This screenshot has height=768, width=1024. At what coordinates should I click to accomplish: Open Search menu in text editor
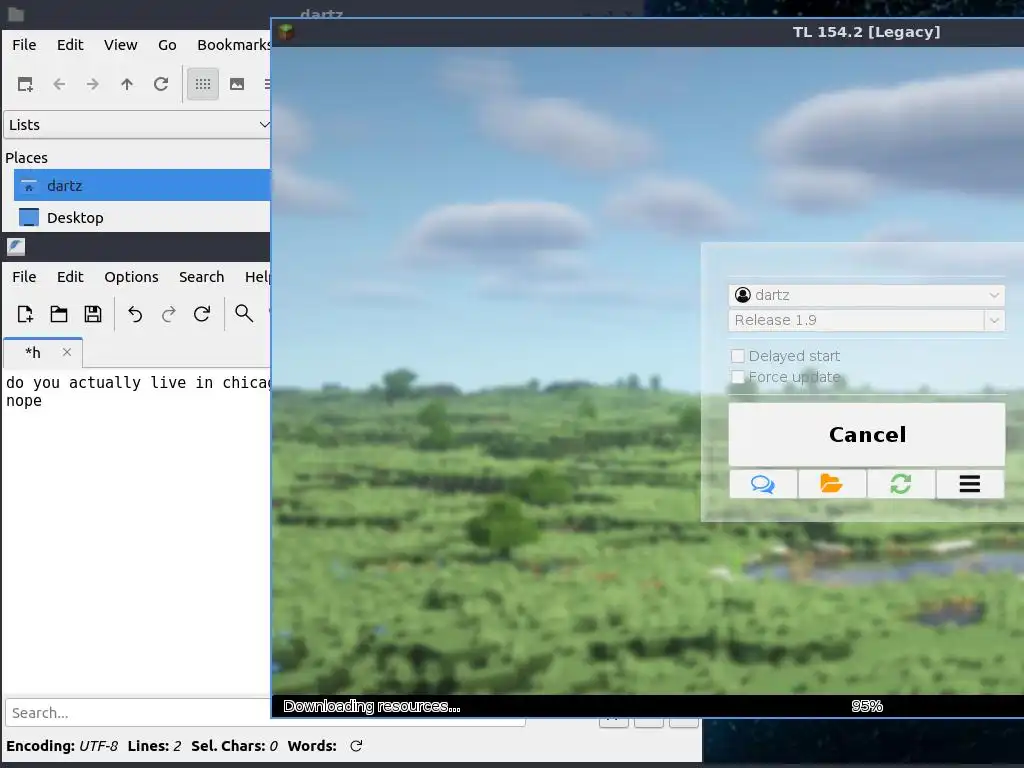click(201, 277)
